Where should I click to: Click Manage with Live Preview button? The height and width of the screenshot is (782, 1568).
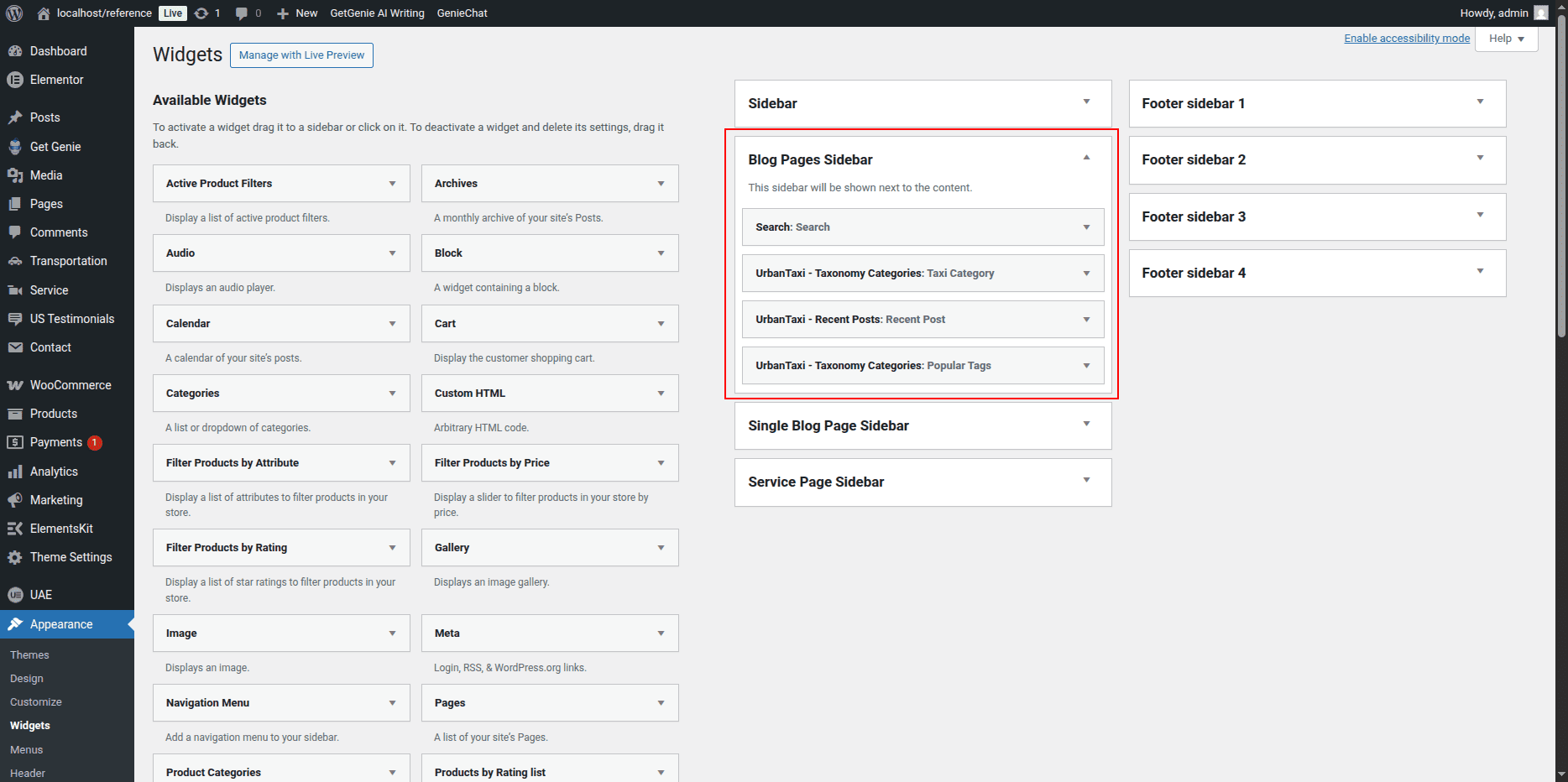point(301,55)
